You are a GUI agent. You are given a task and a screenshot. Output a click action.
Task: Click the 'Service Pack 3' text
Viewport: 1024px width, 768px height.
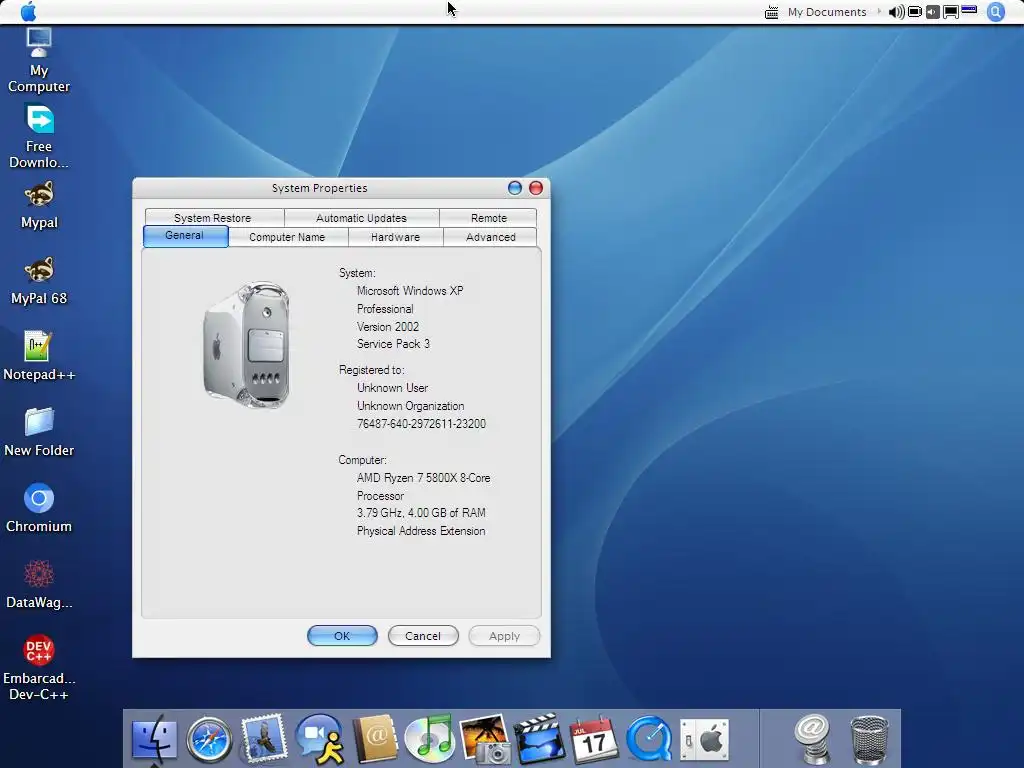393,344
